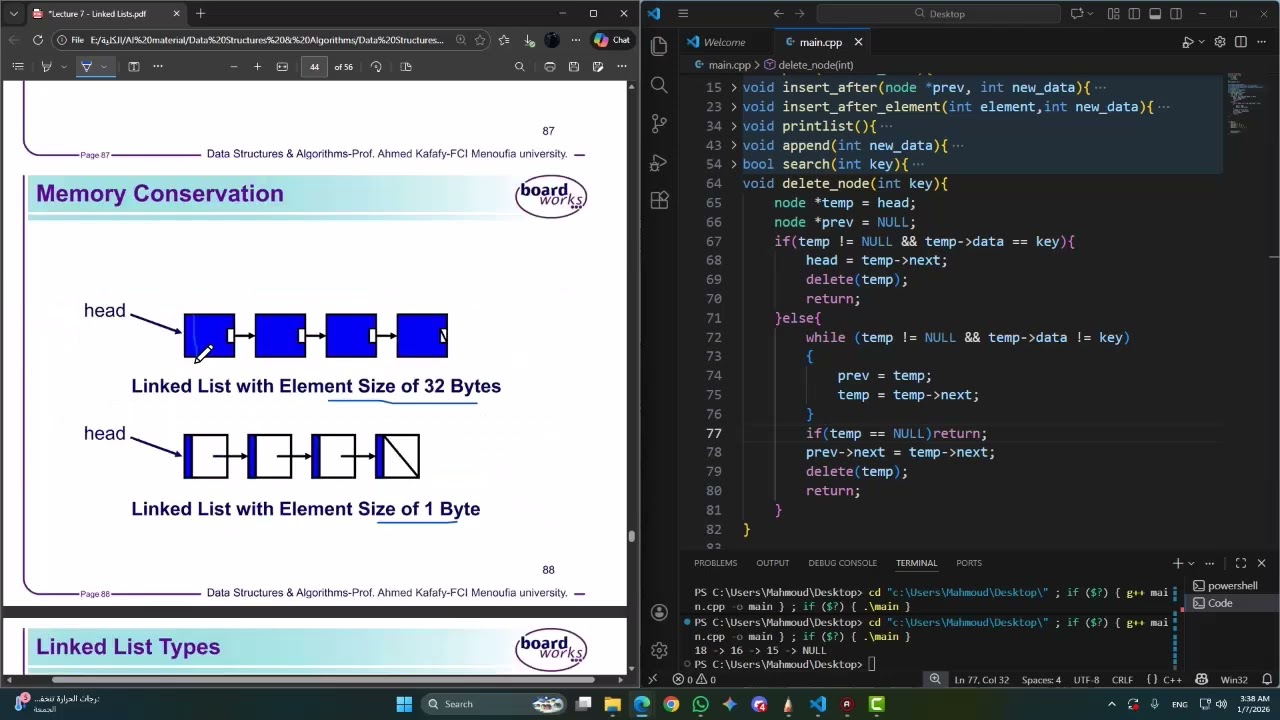Expand the folded append function at line 43

[x=734, y=145]
